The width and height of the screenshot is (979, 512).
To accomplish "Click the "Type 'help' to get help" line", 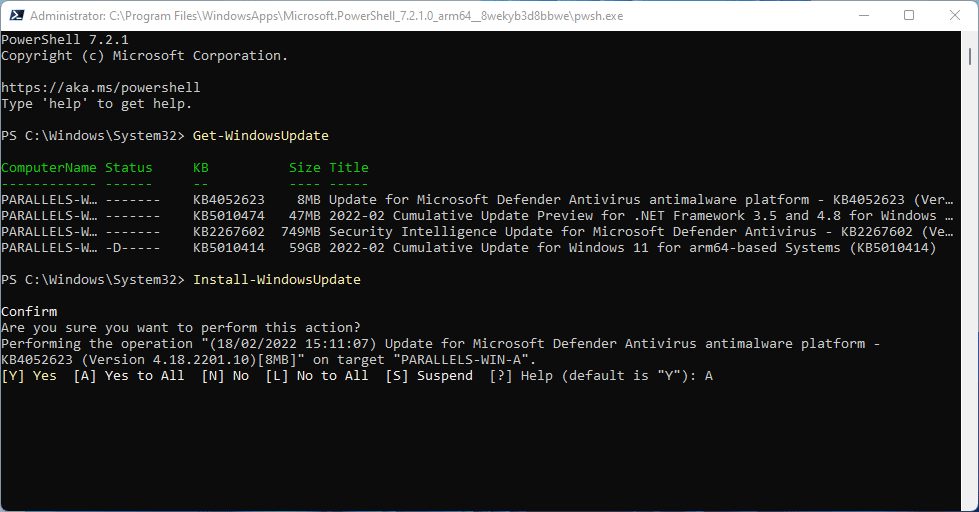I will [x=96, y=104].
